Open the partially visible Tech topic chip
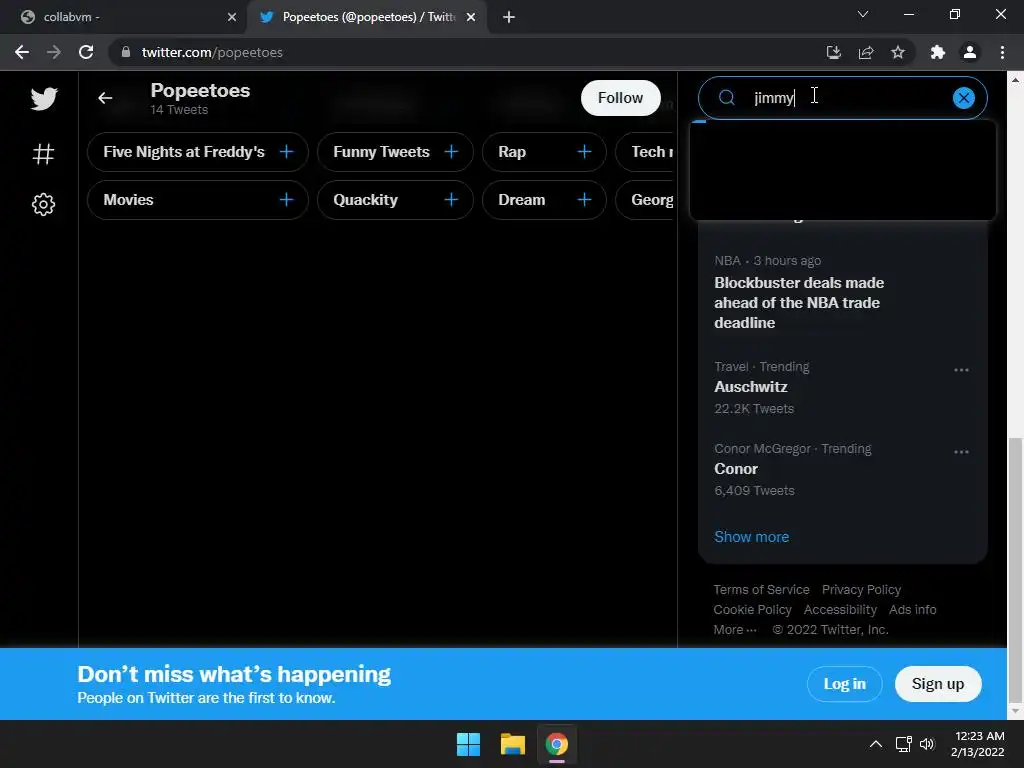Viewport: 1024px width, 768px height. click(x=645, y=152)
